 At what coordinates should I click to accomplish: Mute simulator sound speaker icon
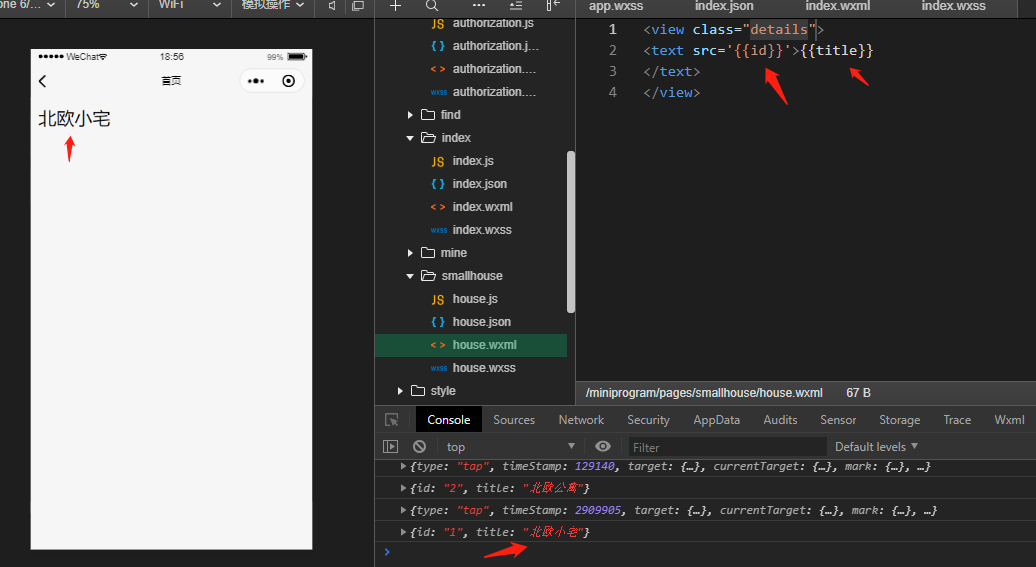coord(332,6)
